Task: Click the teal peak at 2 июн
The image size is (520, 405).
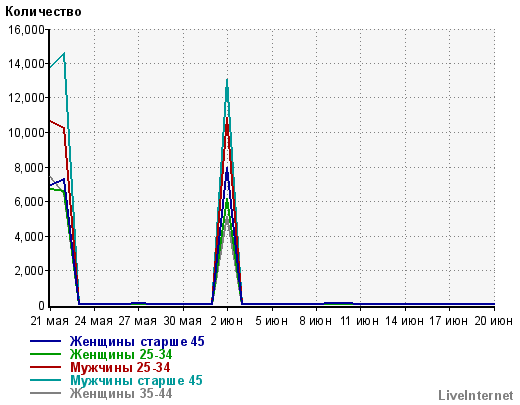Action: (x=227, y=80)
